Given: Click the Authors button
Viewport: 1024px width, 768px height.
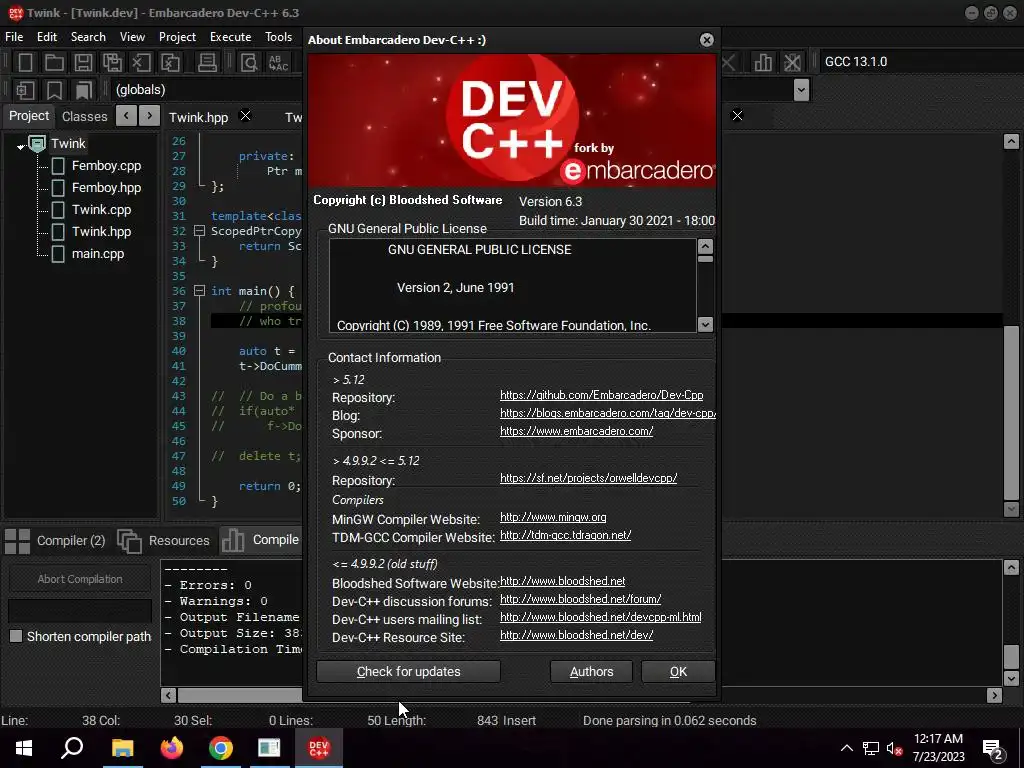Looking at the screenshot, I should (591, 671).
